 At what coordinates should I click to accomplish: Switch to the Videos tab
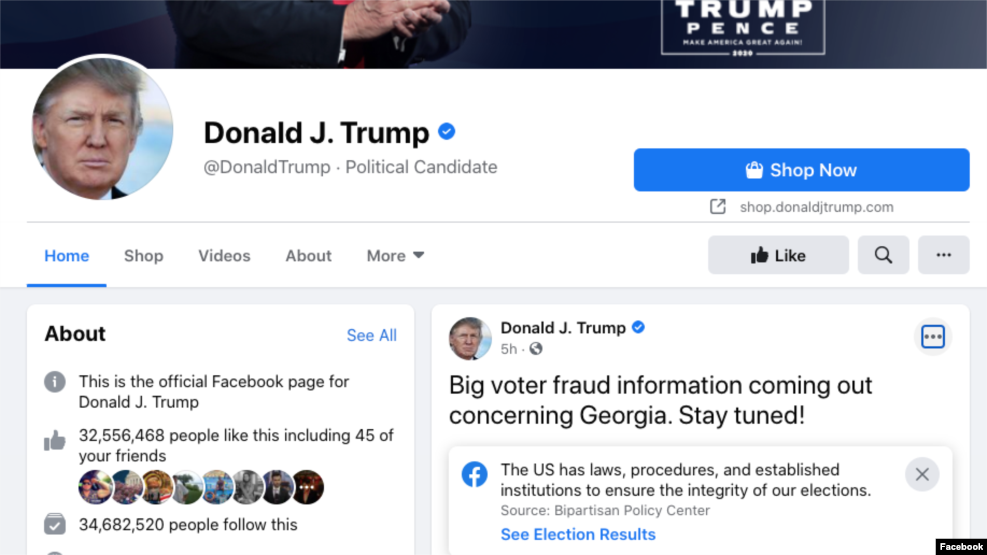coord(224,255)
